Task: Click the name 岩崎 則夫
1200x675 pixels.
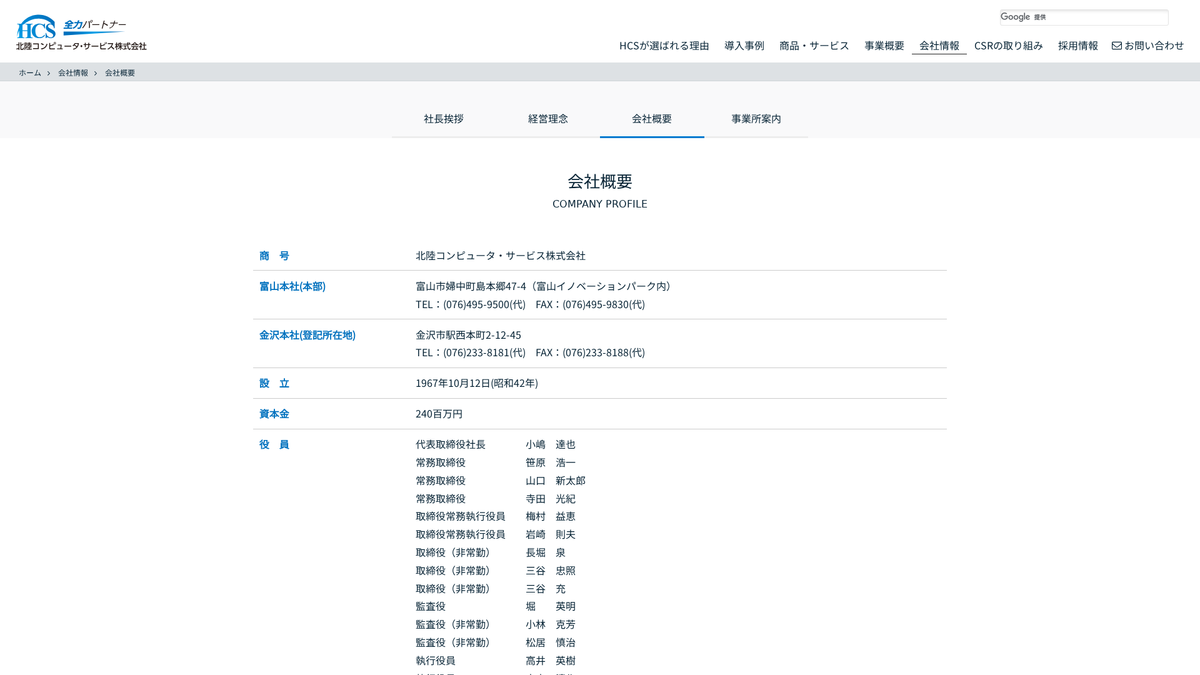Action: pos(551,534)
